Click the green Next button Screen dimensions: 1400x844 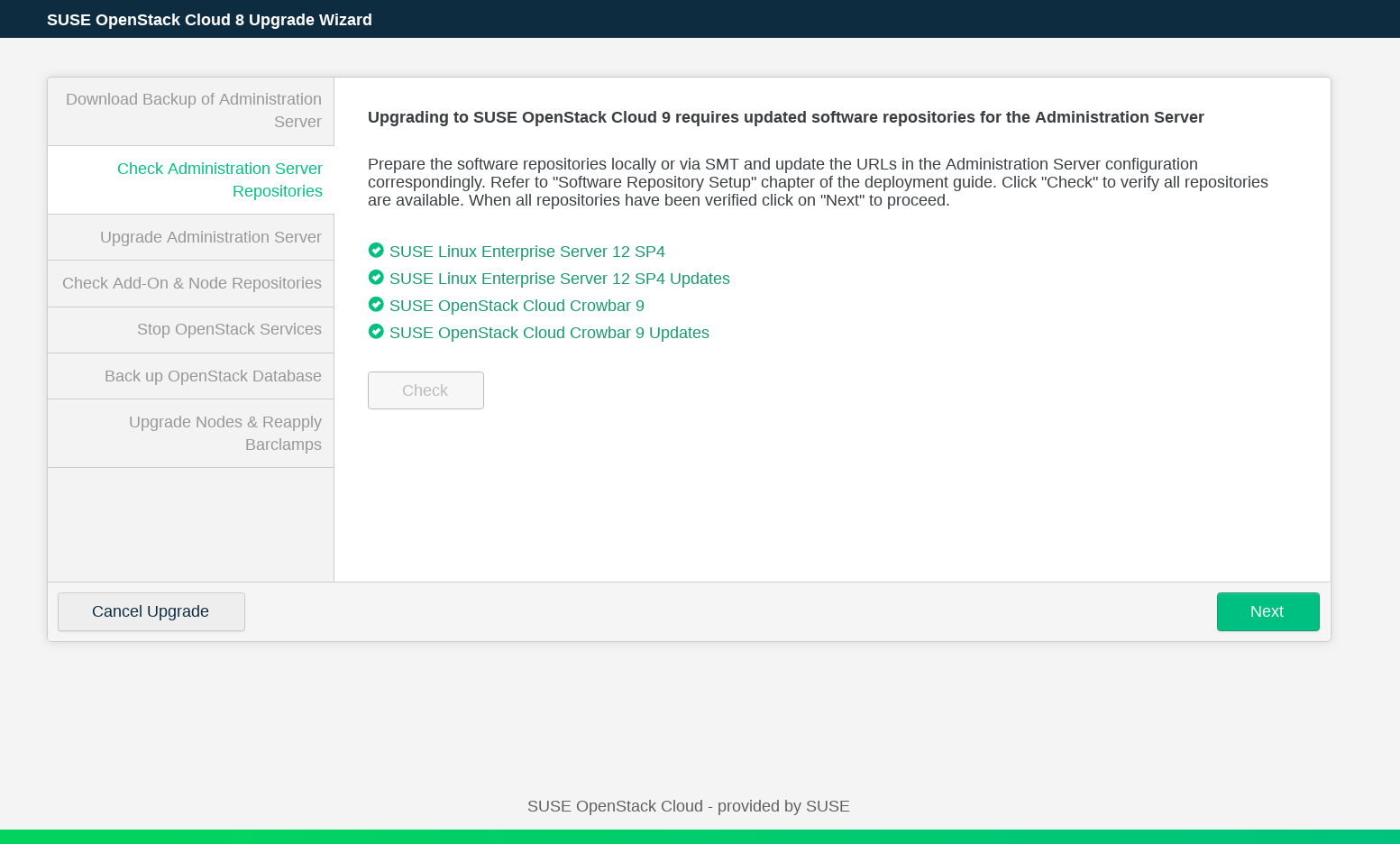[x=1267, y=611]
